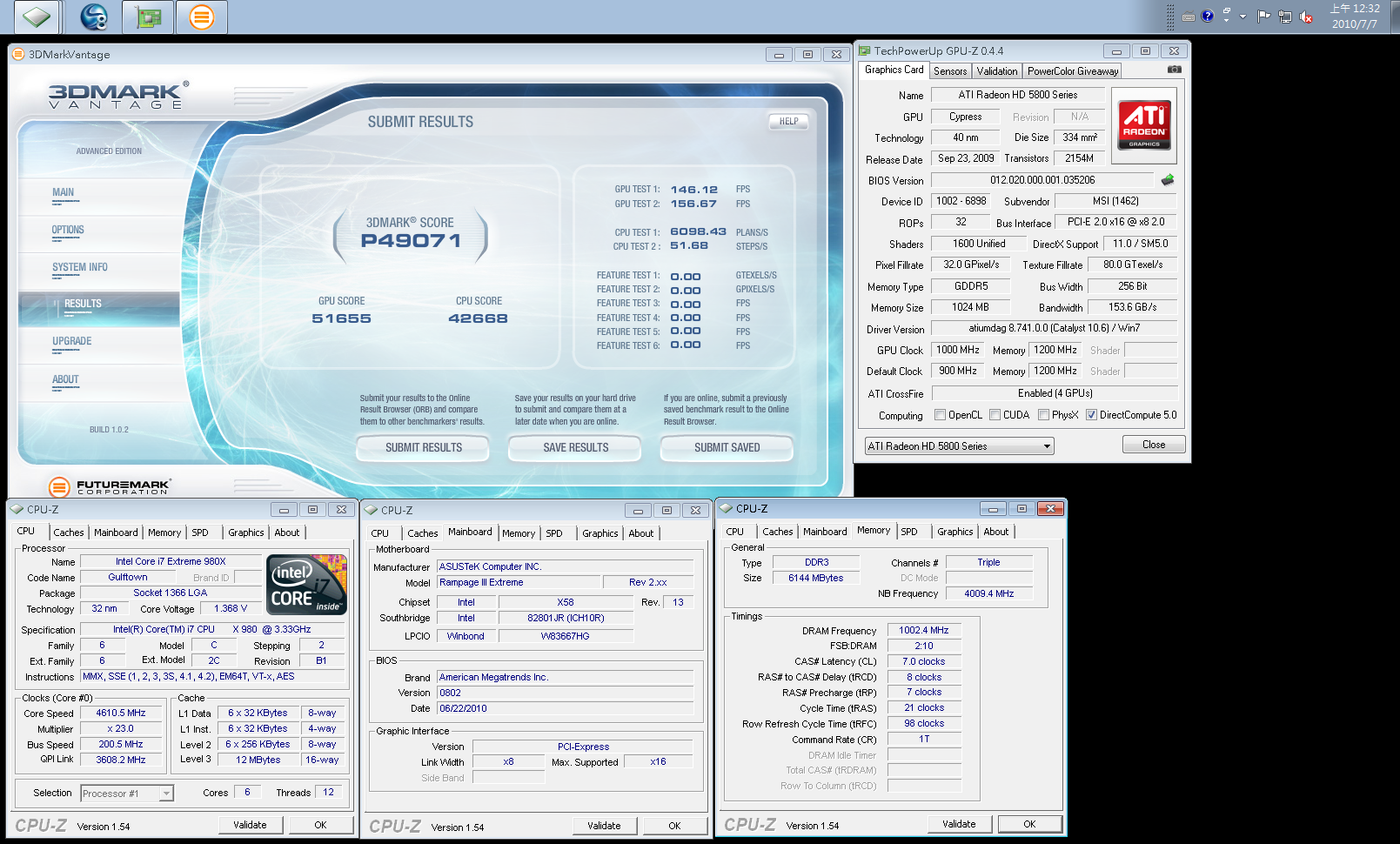Click the taskbar clock
Screen dimensions: 1400x844
tap(1355, 17)
